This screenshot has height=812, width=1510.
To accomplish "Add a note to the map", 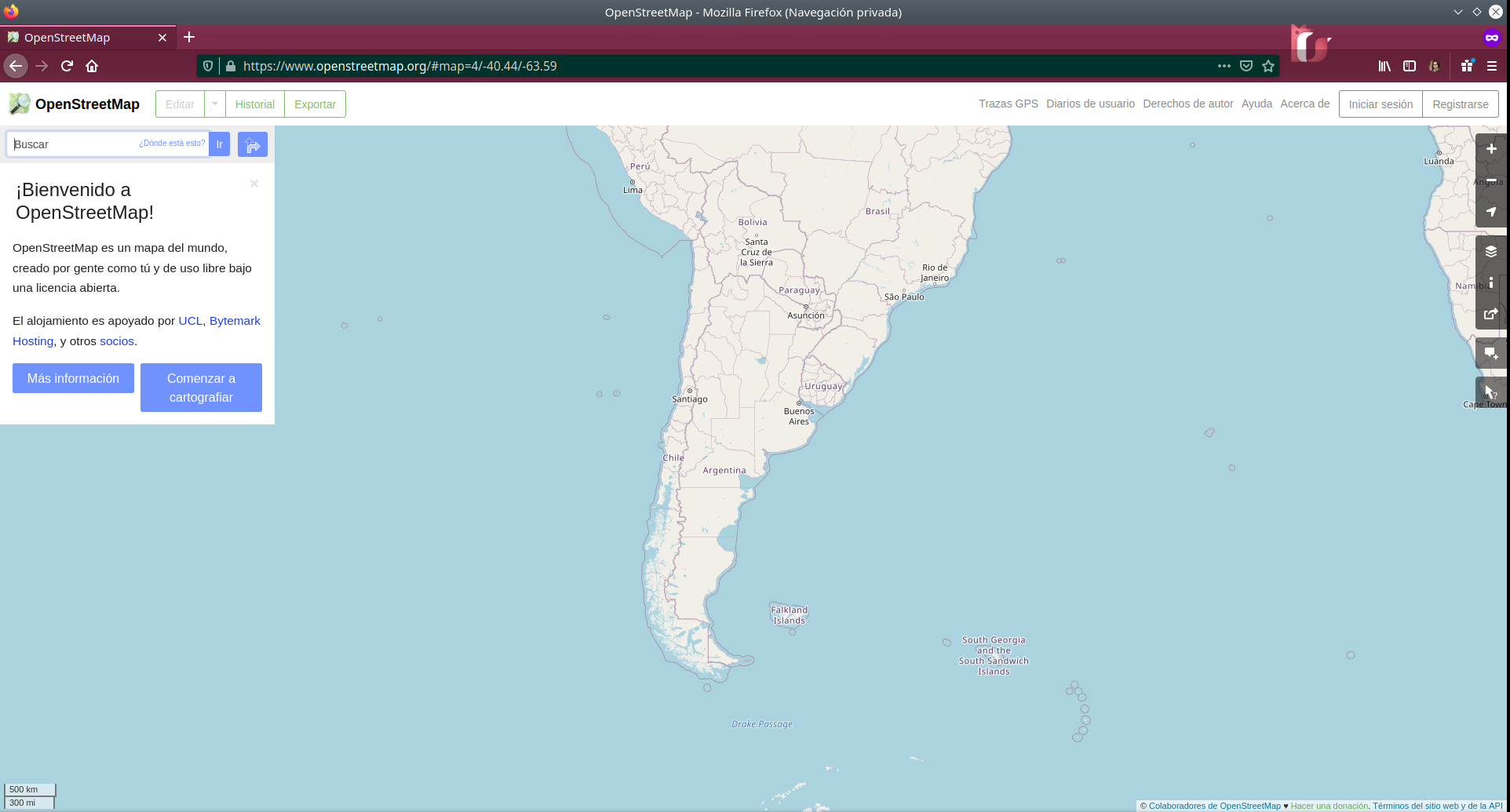I will click(1491, 353).
